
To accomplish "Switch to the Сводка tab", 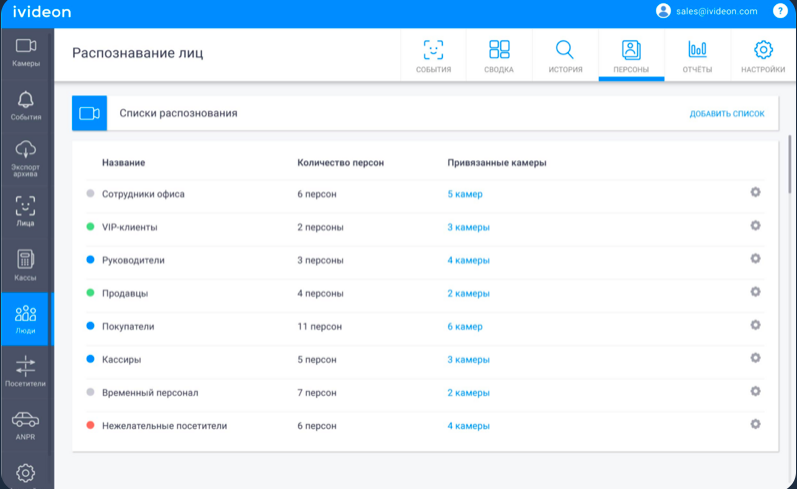I will (499, 55).
